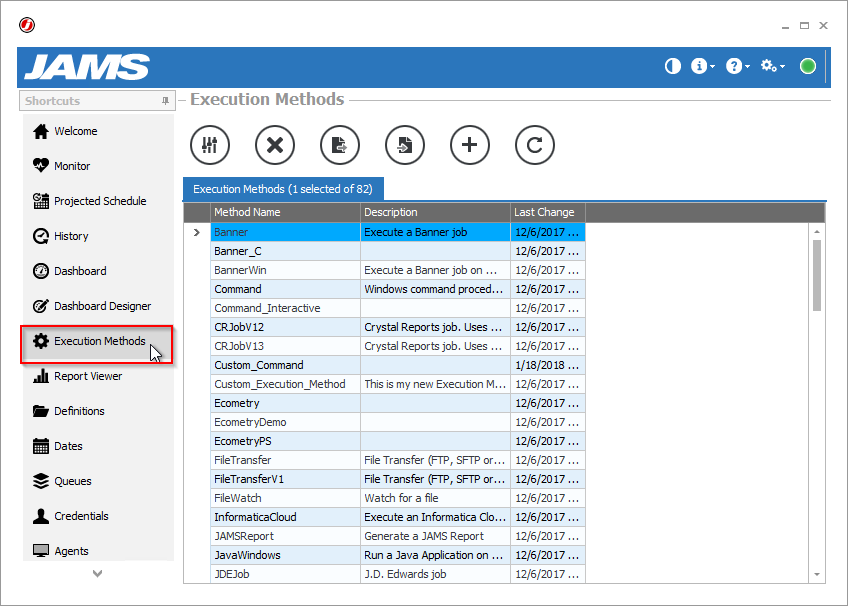Refresh the Execution Methods list
The image size is (848, 606).
534,145
